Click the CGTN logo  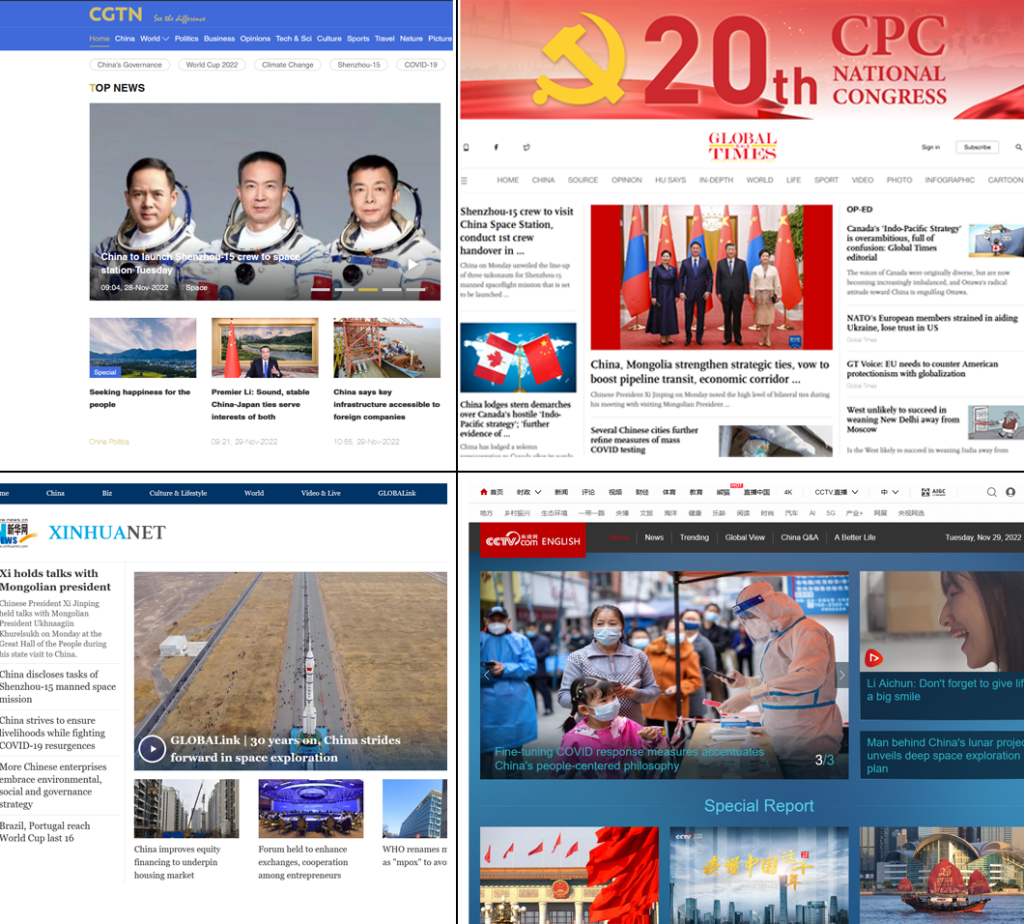tap(116, 14)
